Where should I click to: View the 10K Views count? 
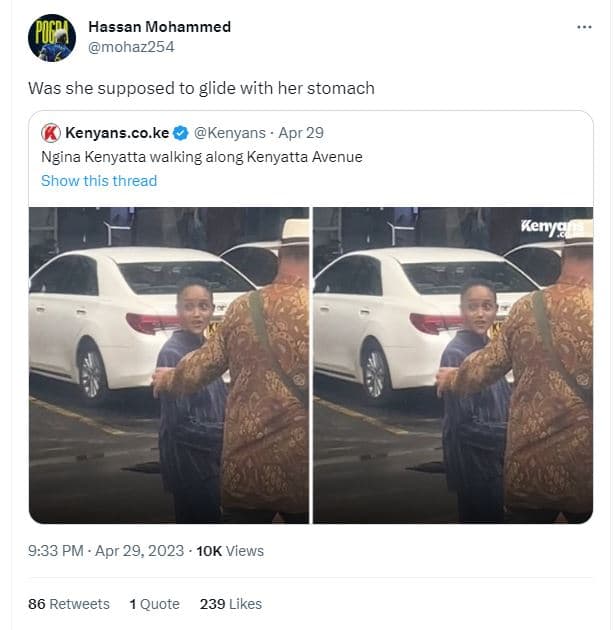click(x=230, y=551)
